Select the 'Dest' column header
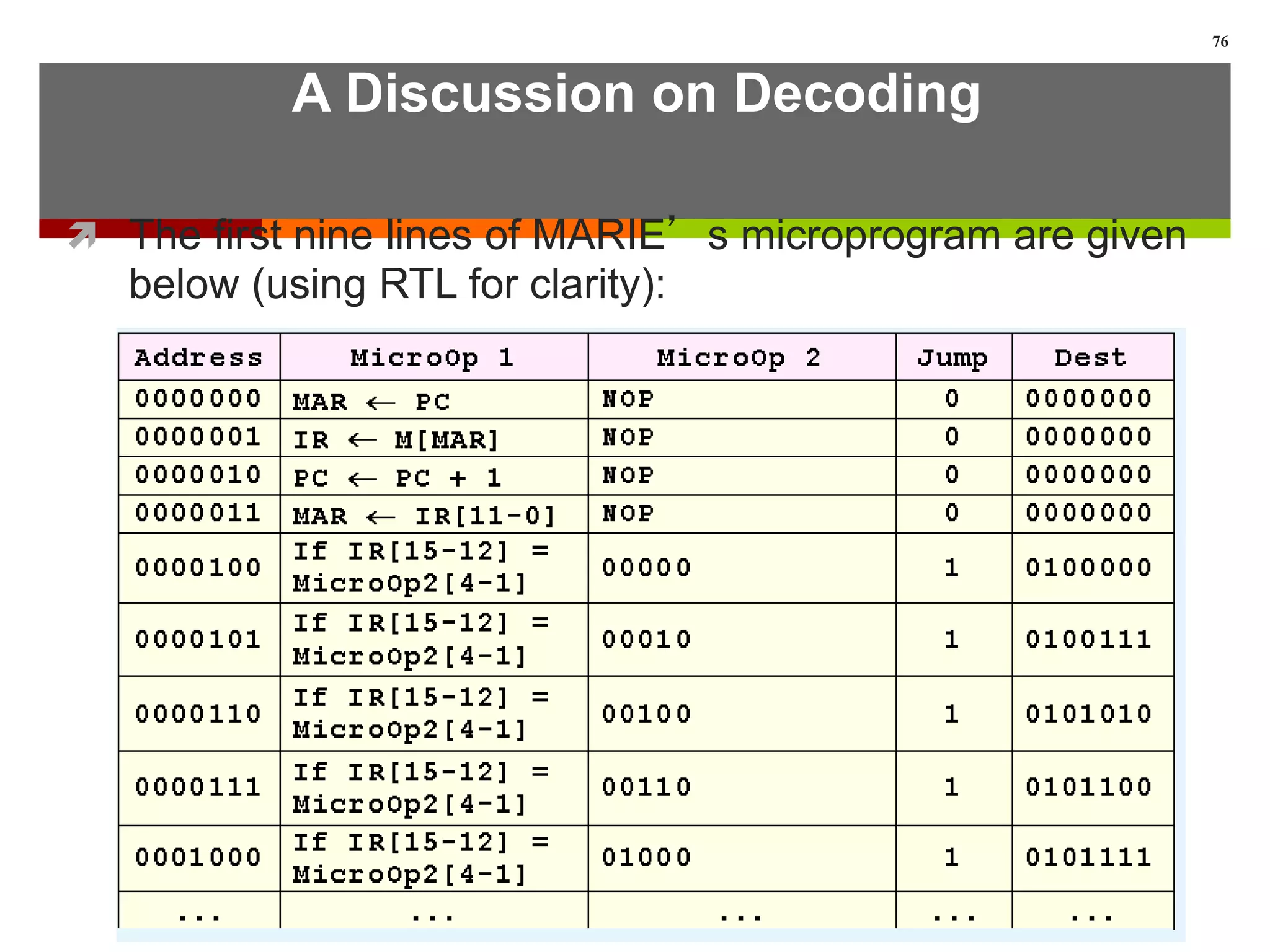 pyautogui.click(x=1093, y=357)
